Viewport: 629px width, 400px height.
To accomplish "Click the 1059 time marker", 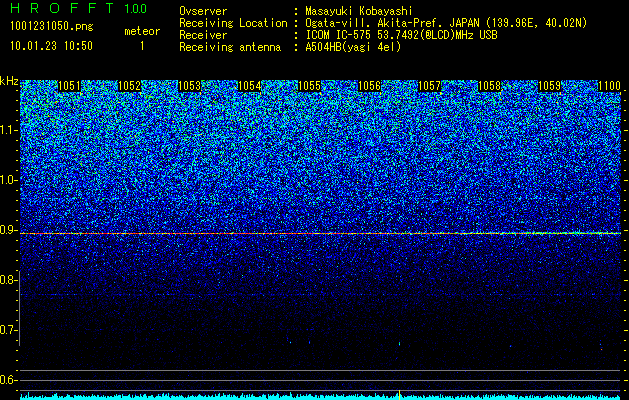I will tap(550, 86).
